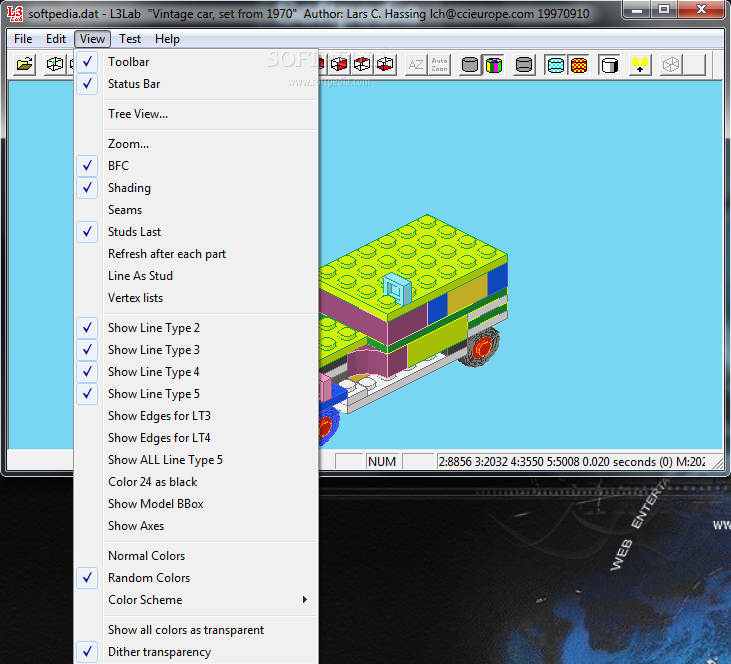This screenshot has width=731, height=664.
Task: Open the File menu
Action: point(23,39)
